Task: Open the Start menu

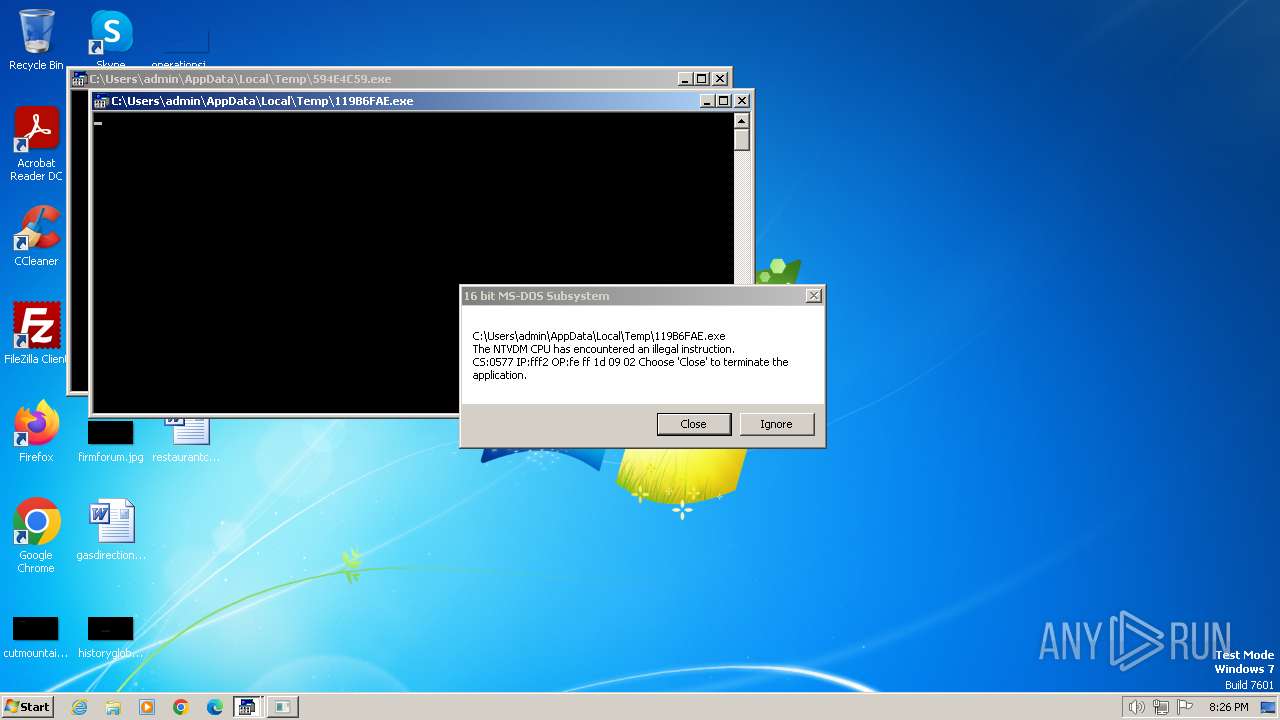Action: pos(27,707)
